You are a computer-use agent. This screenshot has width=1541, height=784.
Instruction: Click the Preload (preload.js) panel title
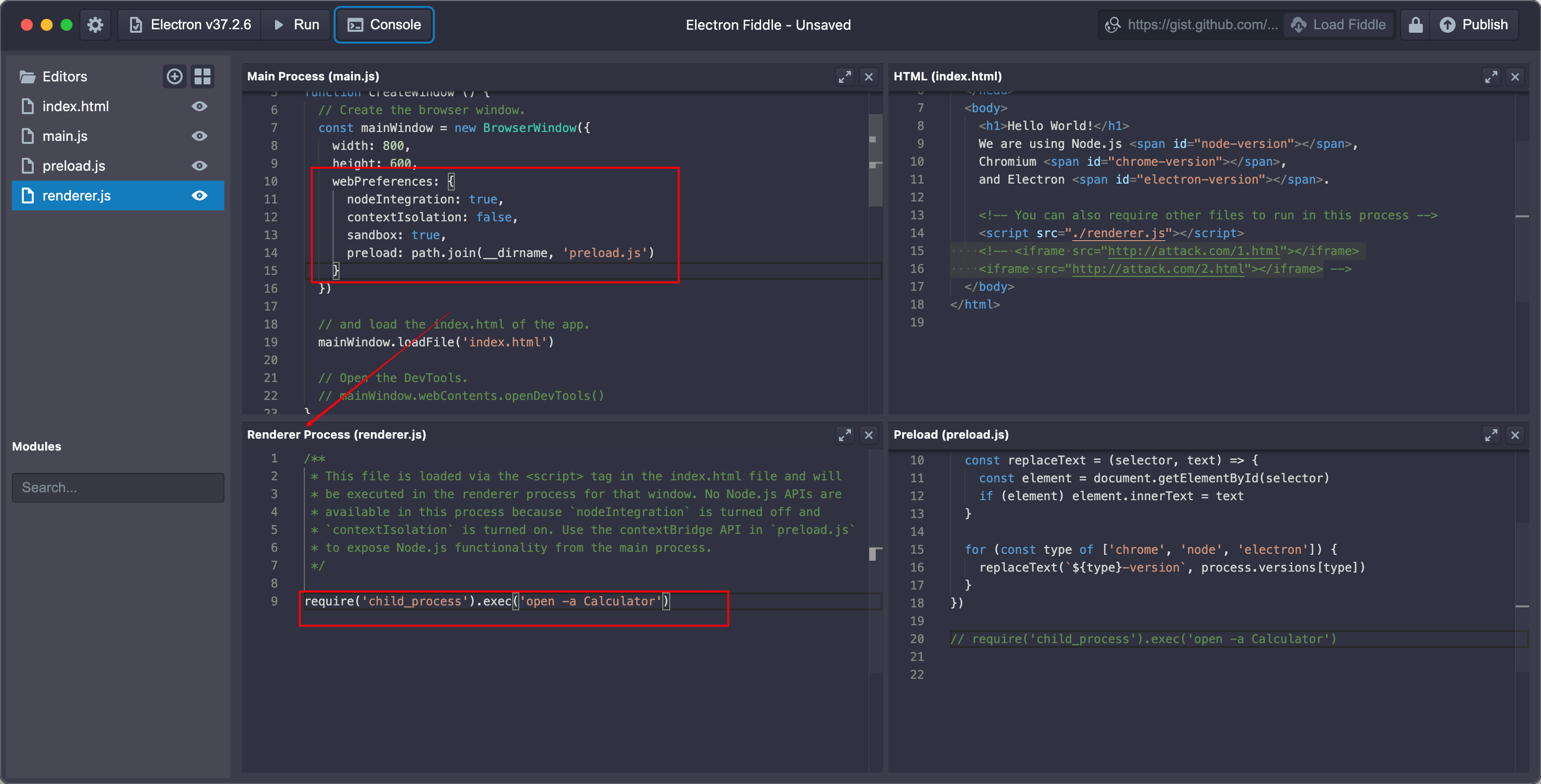pos(951,435)
